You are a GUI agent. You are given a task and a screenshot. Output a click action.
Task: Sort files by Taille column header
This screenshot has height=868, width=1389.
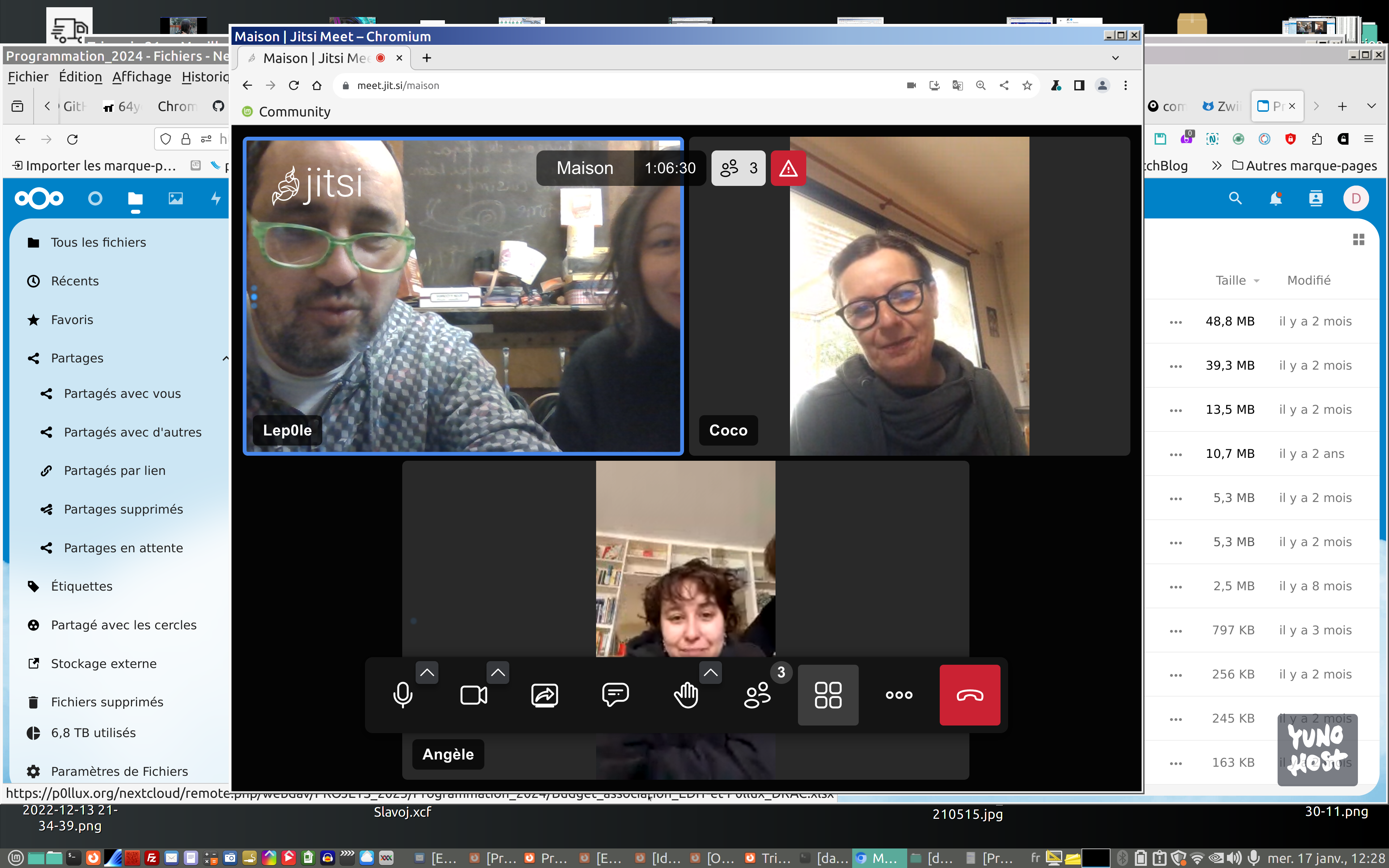click(1231, 280)
